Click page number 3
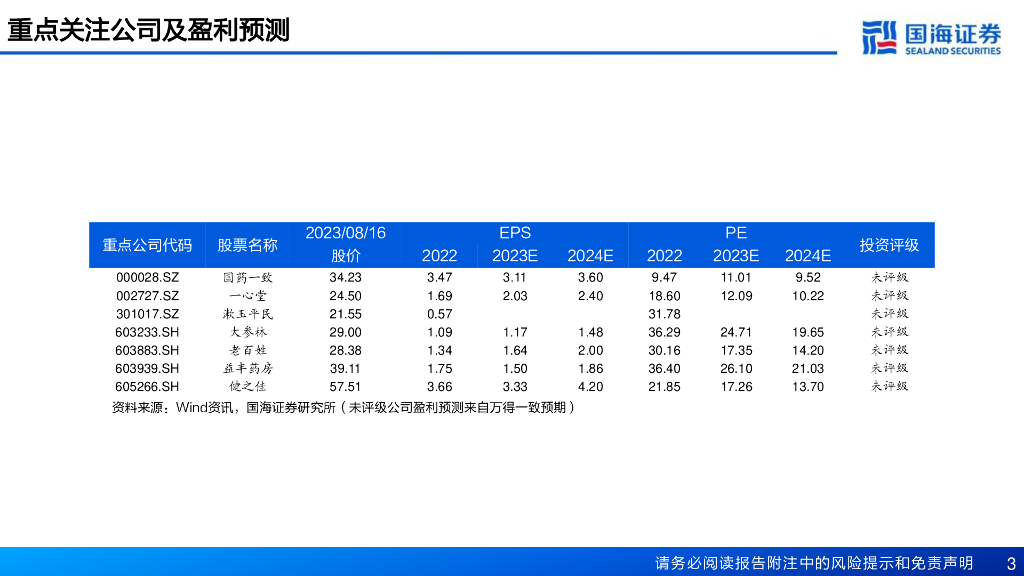 click(x=1011, y=564)
